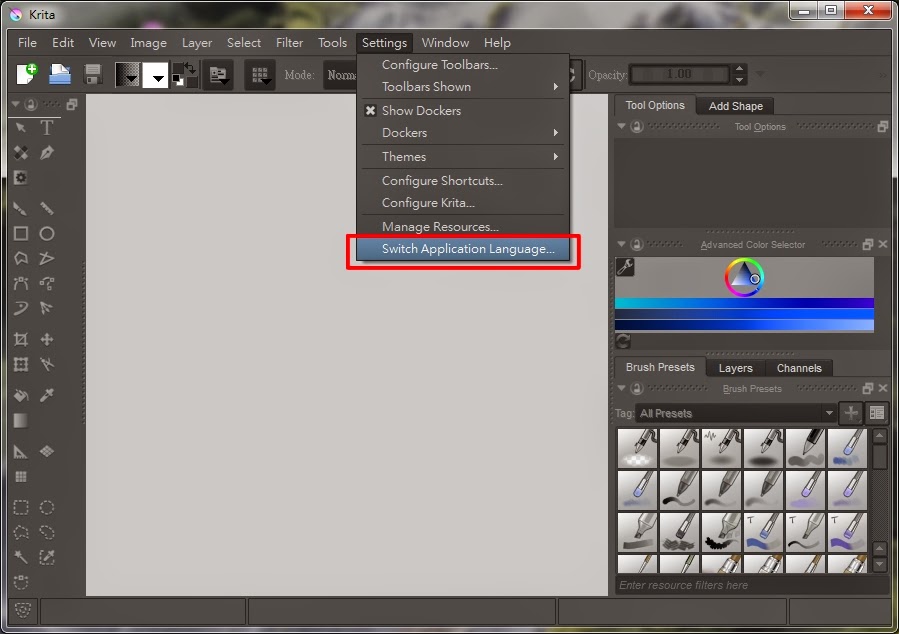This screenshot has width=899, height=634.
Task: Select the Gradient tool in toolbox
Action: (21, 421)
